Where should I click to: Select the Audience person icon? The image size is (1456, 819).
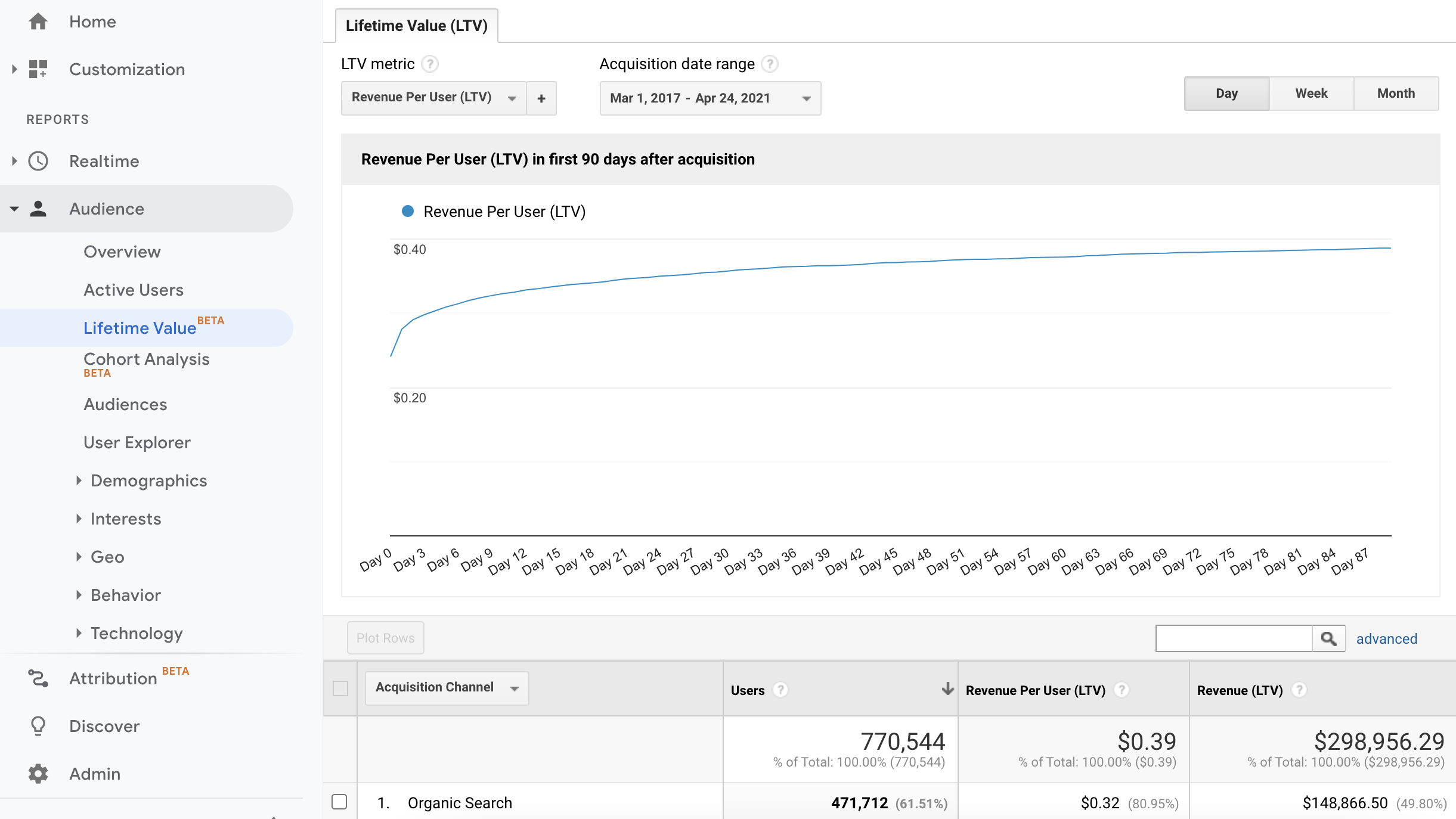click(x=38, y=208)
